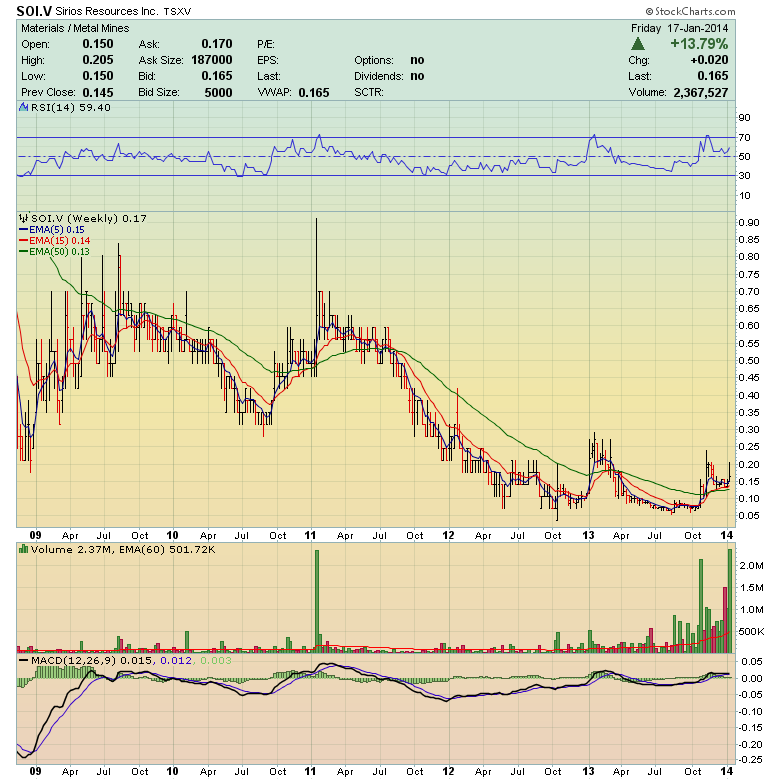The image size is (780, 780).
Task: Click the Prev Close value 0.145
Action: [98, 93]
